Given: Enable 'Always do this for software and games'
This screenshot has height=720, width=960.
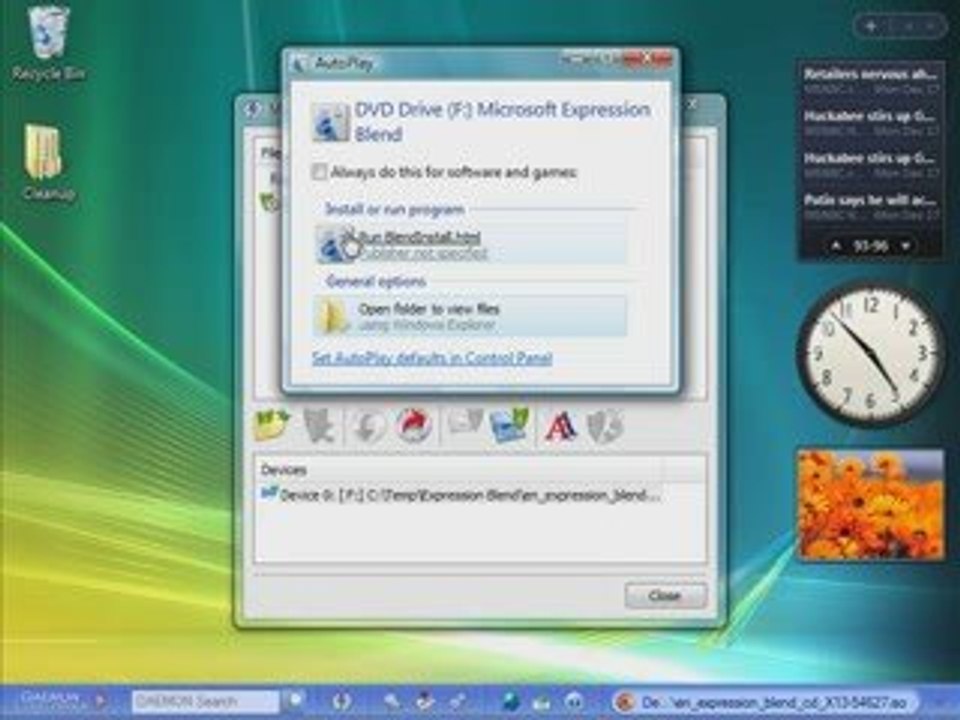Looking at the screenshot, I should 319,172.
